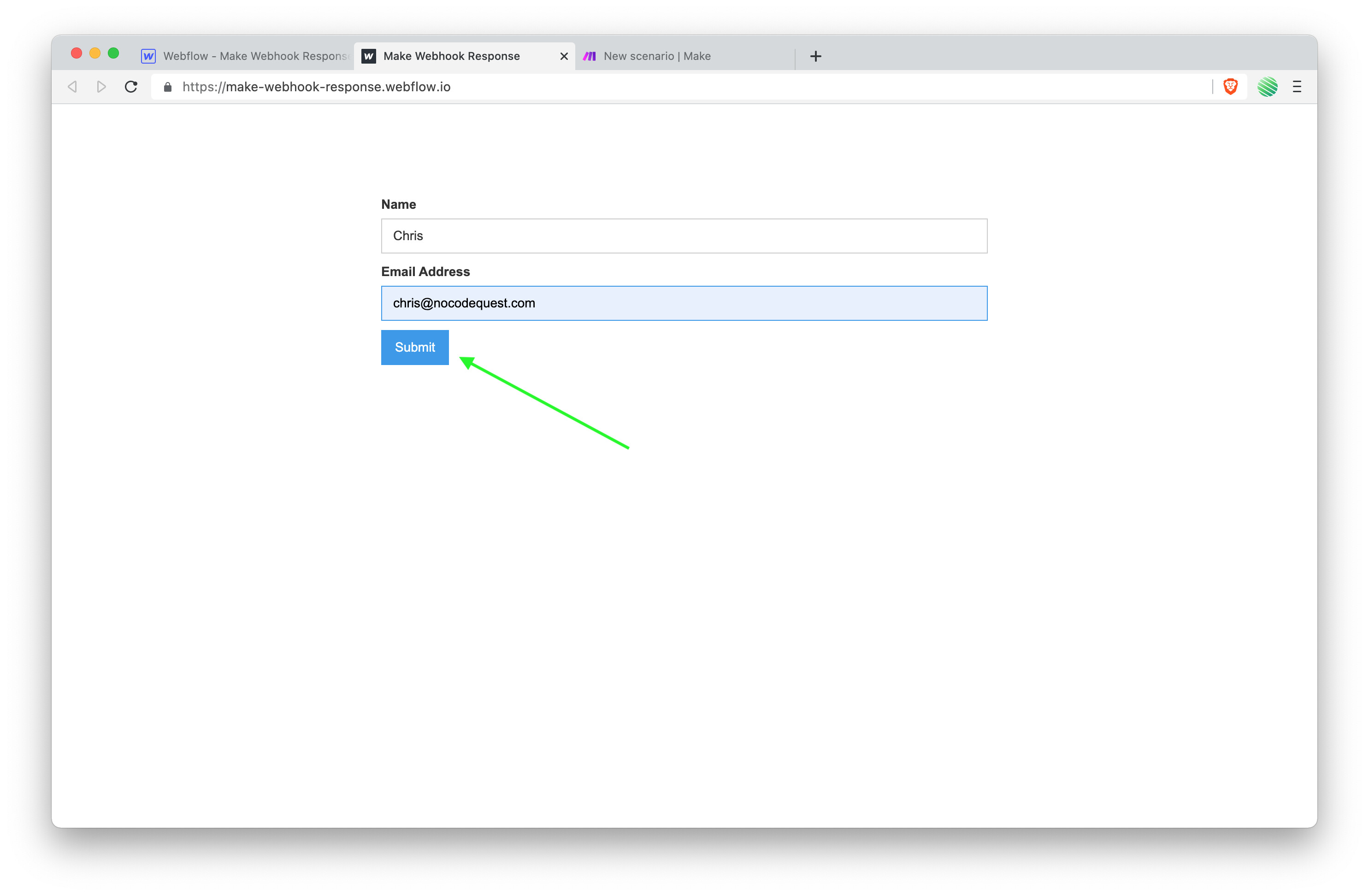Focus the Email Address input field
Image resolution: width=1369 pixels, height=896 pixels.
pyautogui.click(x=684, y=303)
